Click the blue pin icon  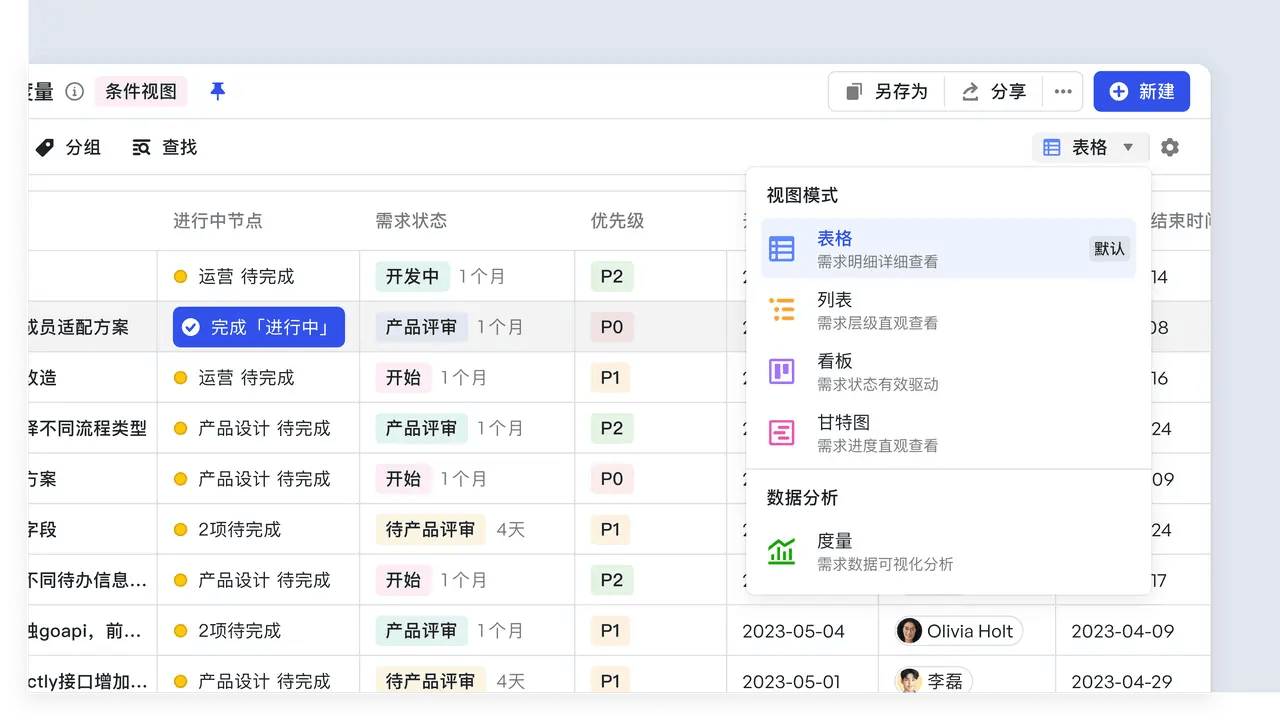point(217,91)
